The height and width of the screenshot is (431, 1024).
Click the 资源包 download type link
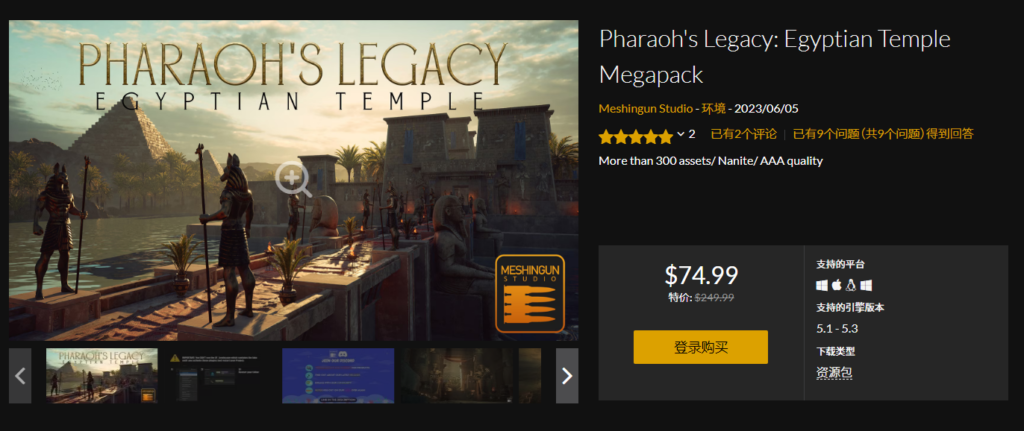coord(834,373)
